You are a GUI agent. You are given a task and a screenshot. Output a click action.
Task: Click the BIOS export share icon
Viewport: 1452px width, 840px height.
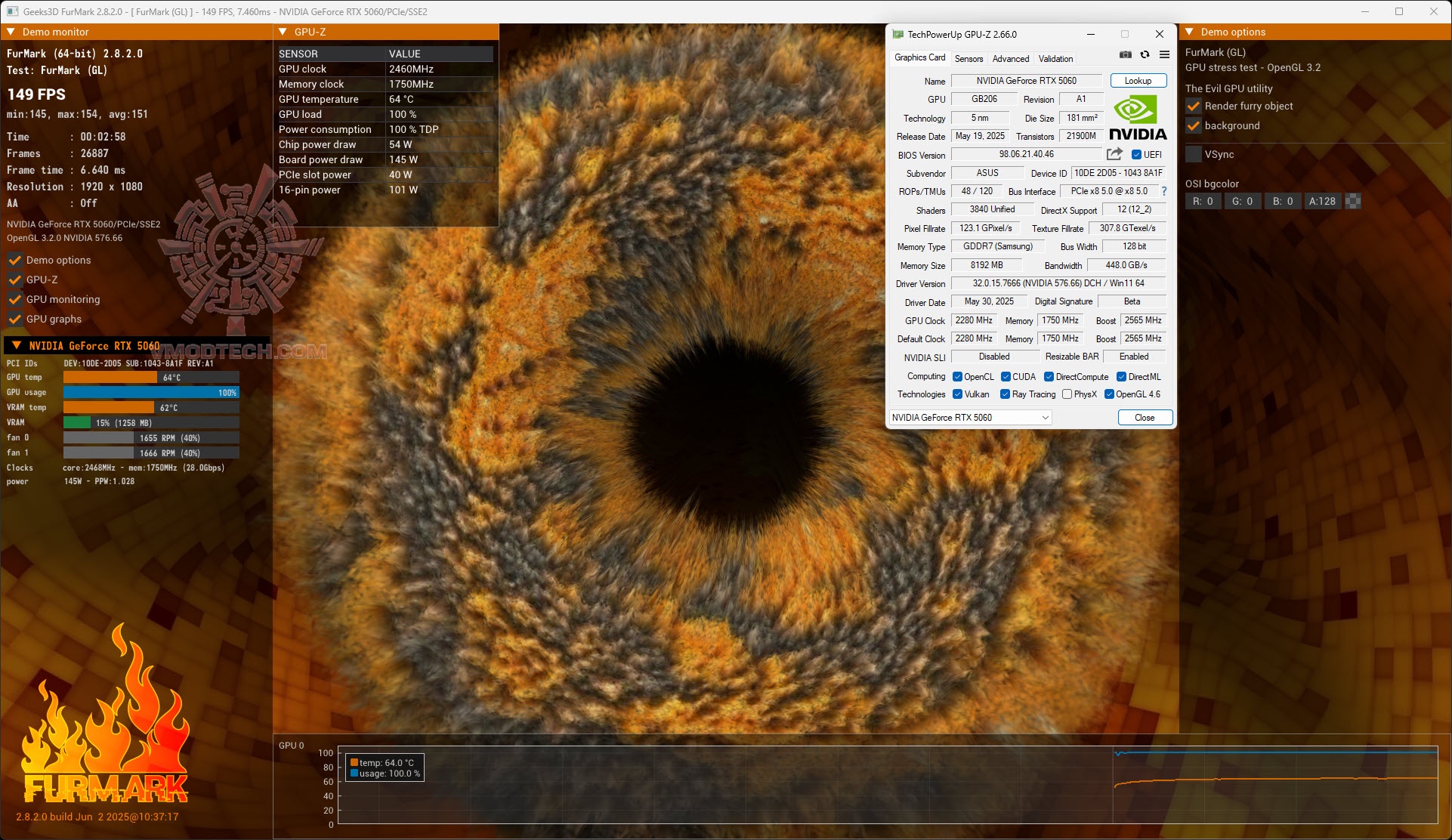pyautogui.click(x=1114, y=154)
